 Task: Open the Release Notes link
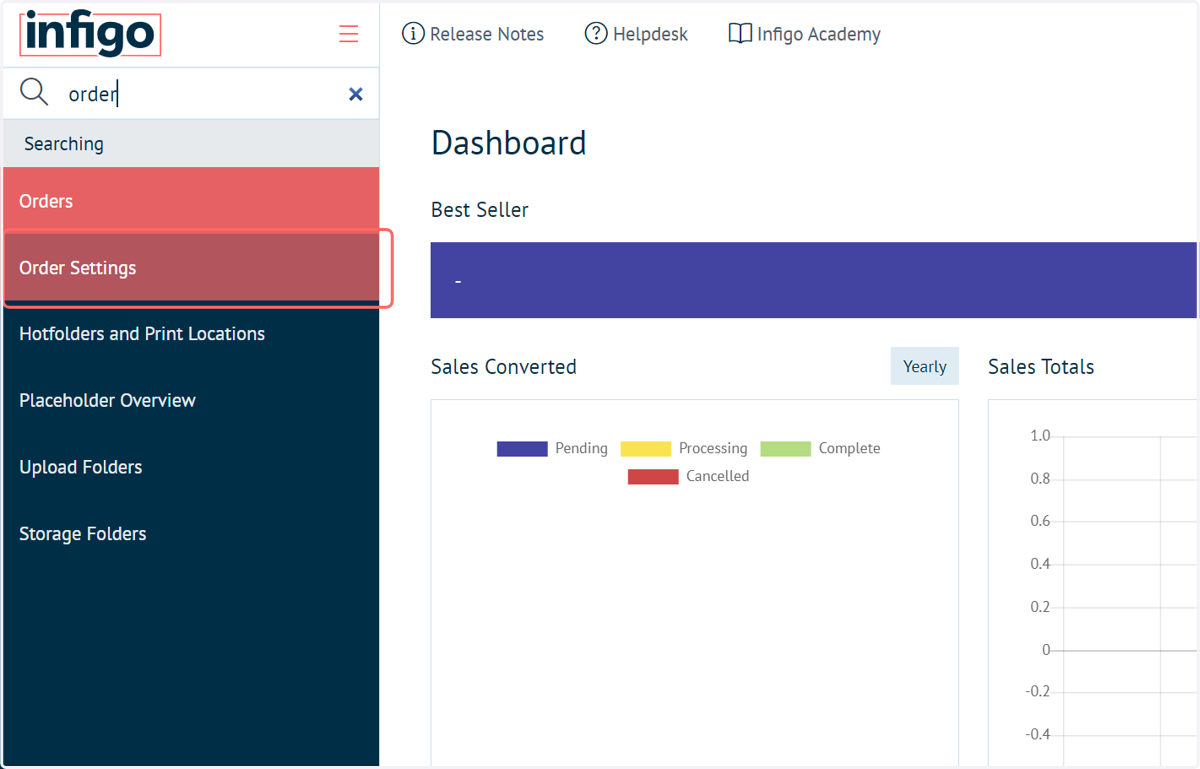tap(486, 34)
